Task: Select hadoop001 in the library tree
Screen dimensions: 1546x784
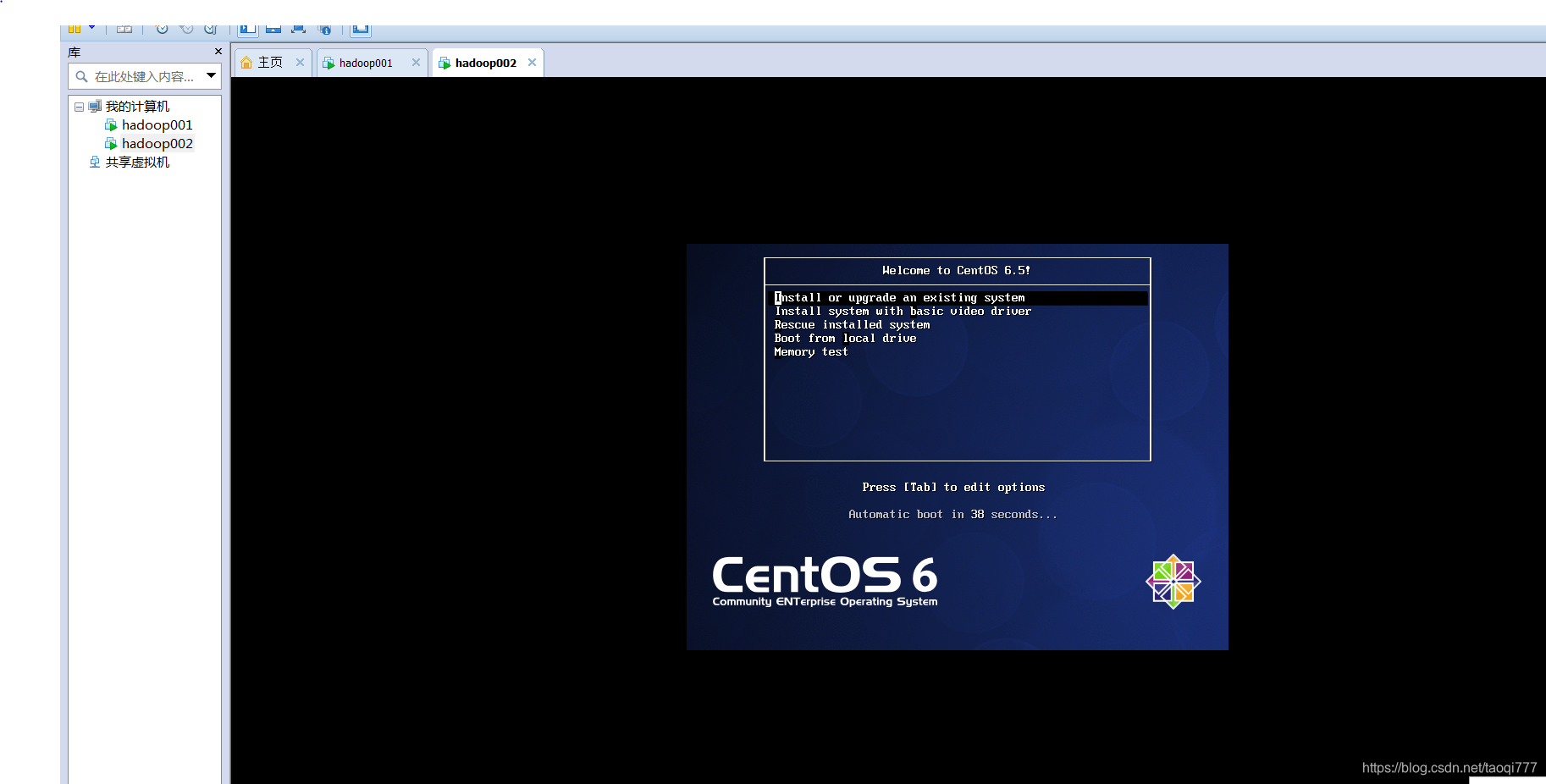Action: [157, 124]
